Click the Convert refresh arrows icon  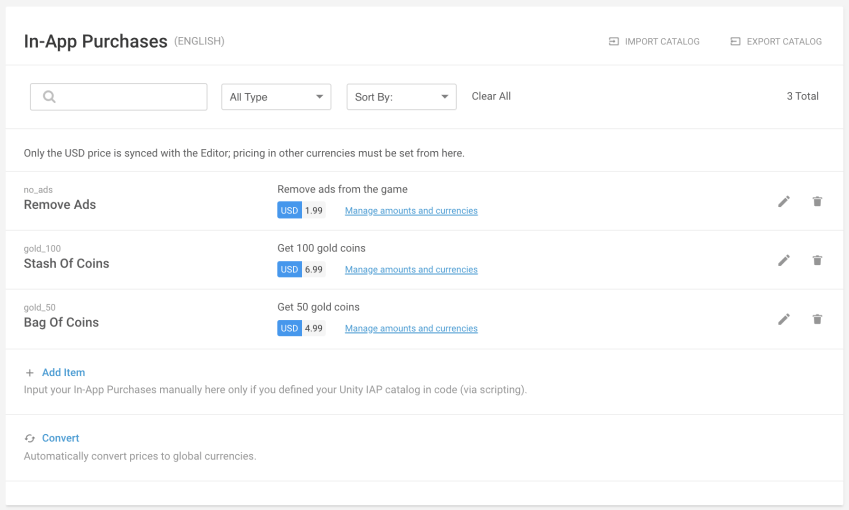click(x=30, y=439)
